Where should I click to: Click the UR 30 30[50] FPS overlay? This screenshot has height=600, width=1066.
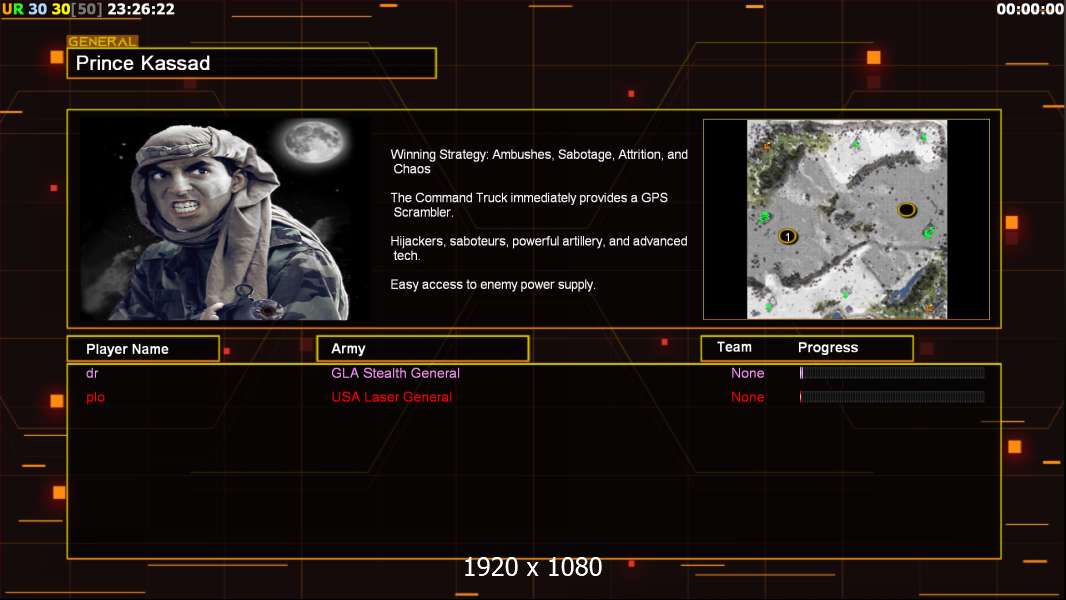tap(52, 9)
